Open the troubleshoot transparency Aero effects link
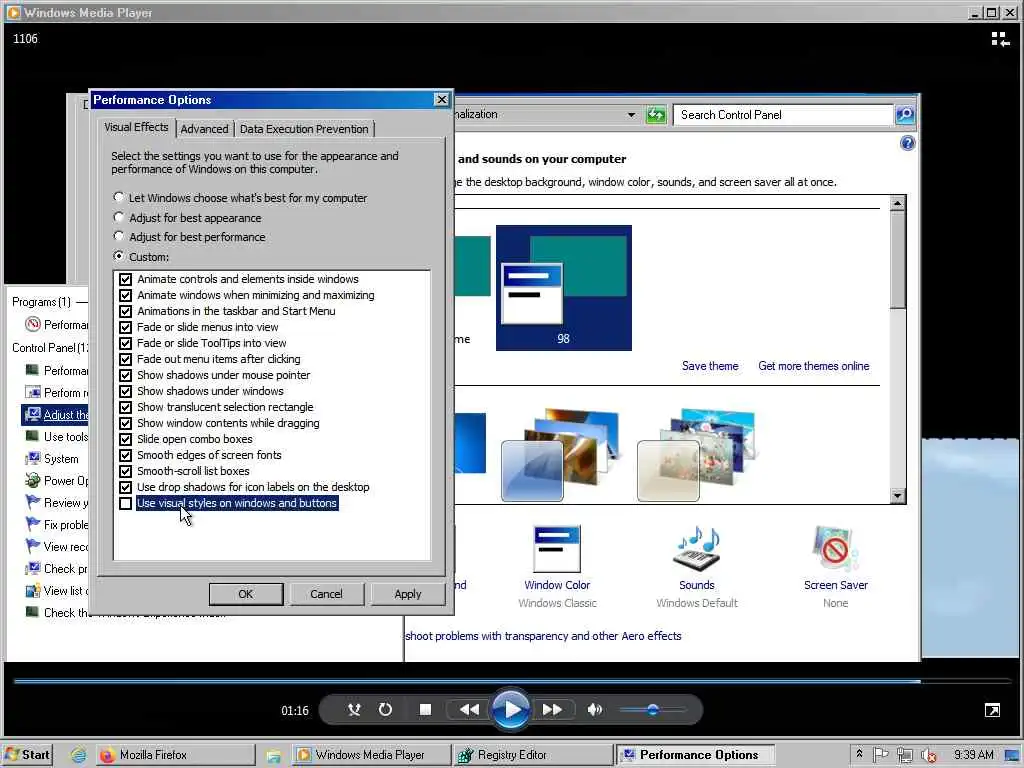The image size is (1024, 768). click(543, 636)
